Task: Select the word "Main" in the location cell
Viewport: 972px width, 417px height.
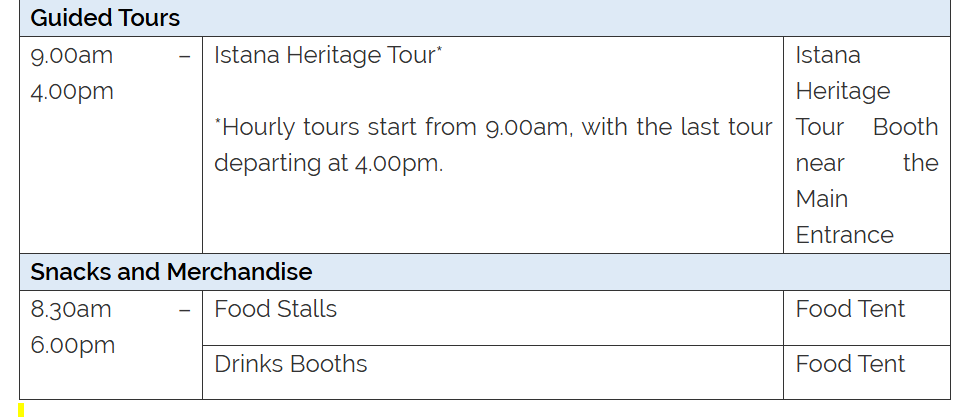Action: tap(822, 199)
